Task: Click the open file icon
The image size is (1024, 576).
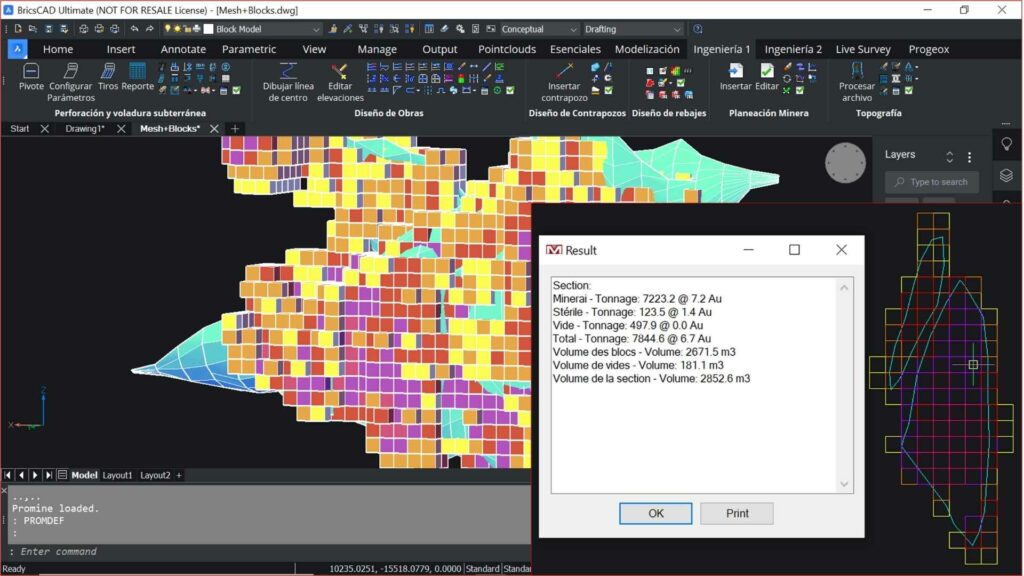Action: pyautogui.click(x=33, y=29)
